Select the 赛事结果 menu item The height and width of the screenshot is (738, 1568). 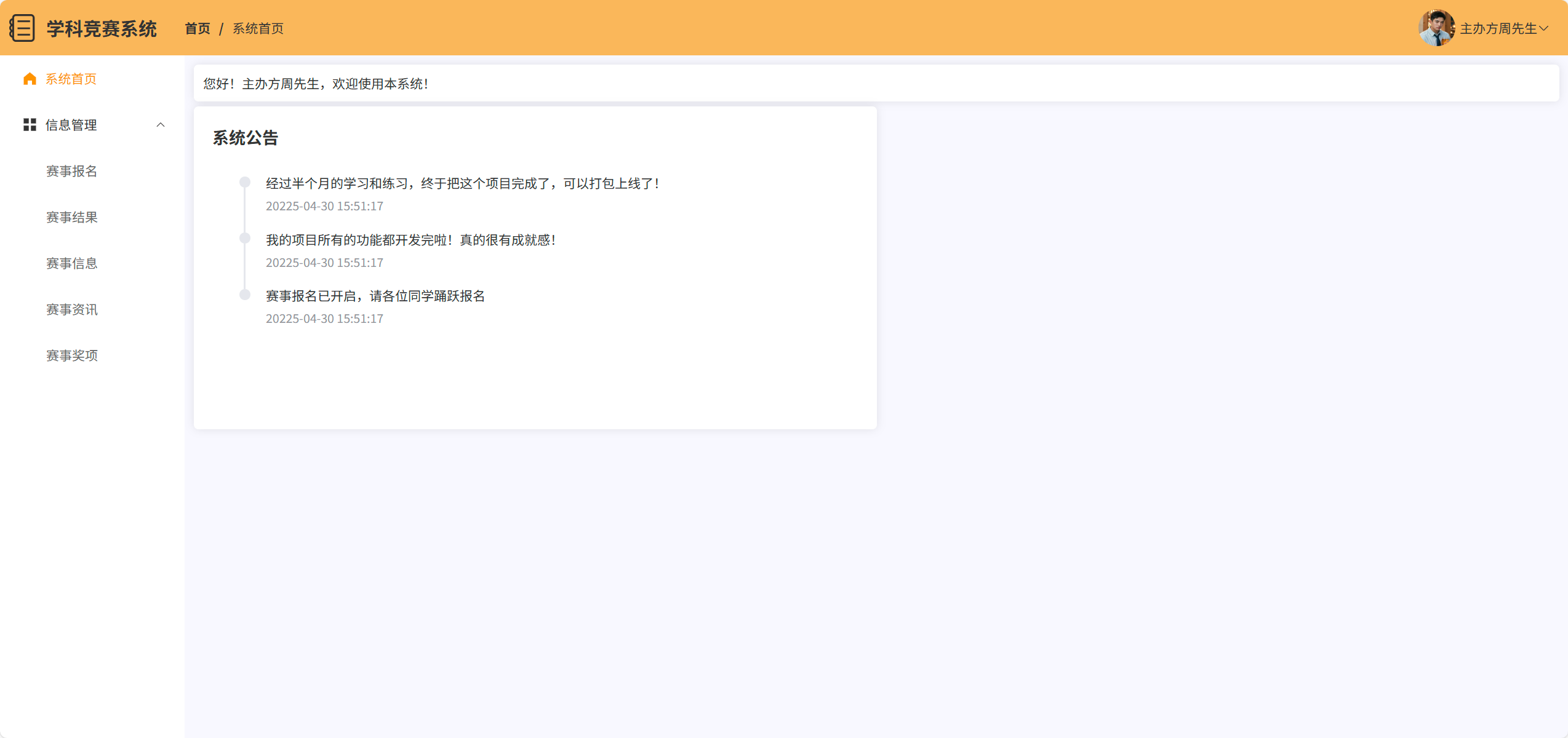pos(72,217)
